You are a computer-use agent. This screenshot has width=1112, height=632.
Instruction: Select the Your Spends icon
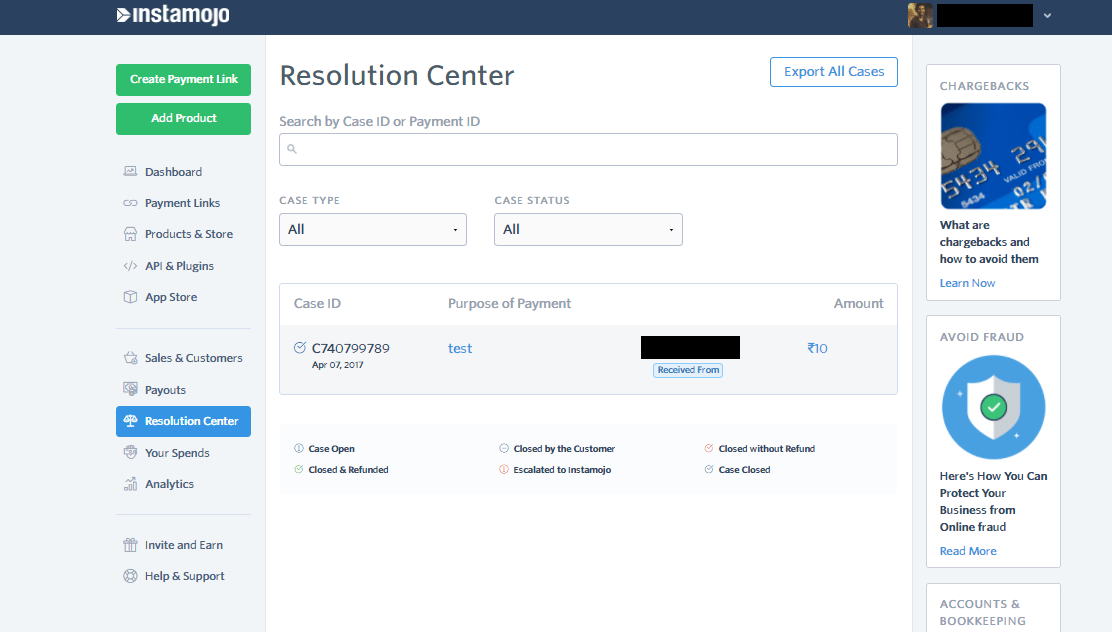(x=130, y=452)
